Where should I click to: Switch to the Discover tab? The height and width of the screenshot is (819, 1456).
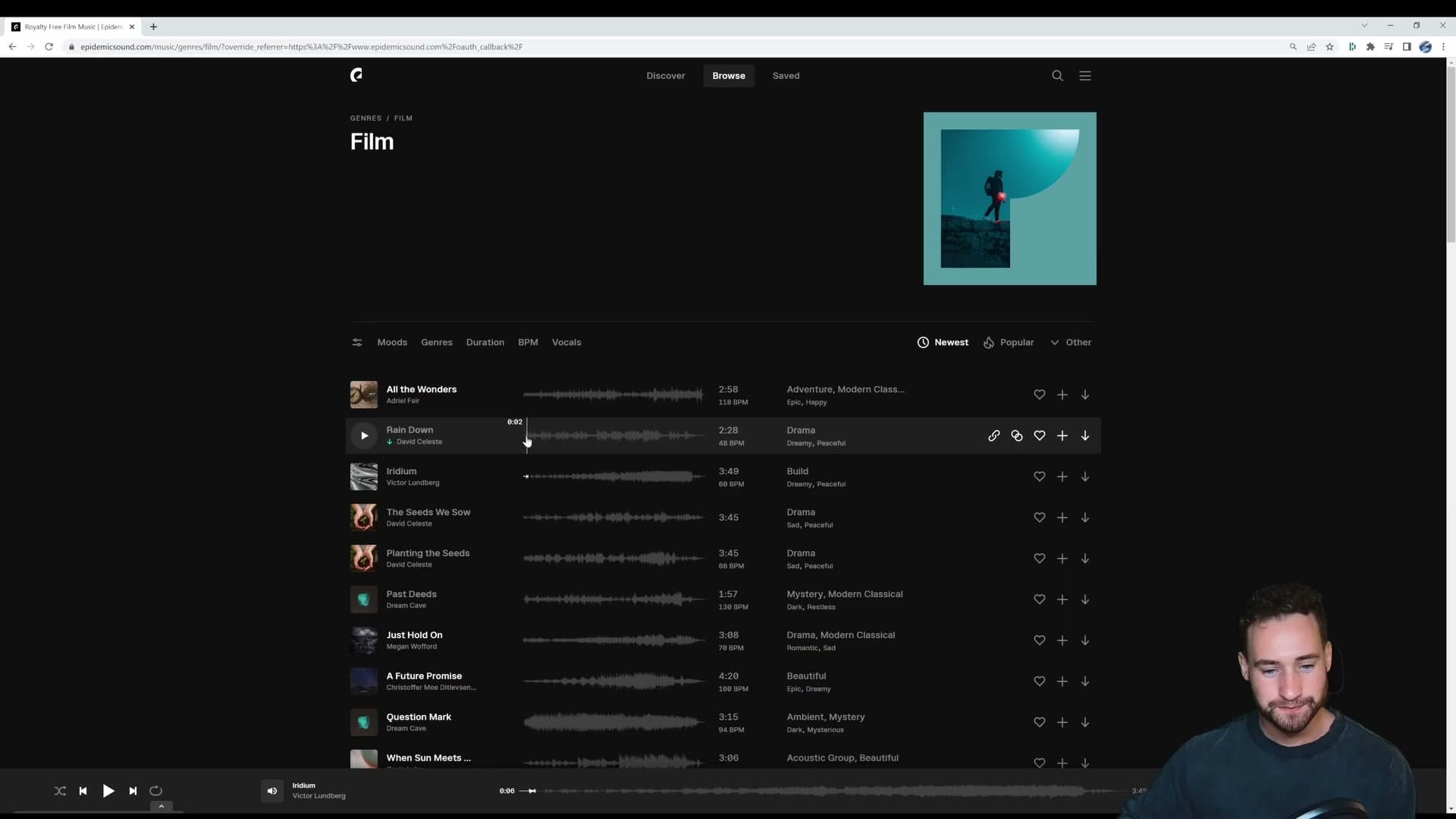click(x=666, y=76)
